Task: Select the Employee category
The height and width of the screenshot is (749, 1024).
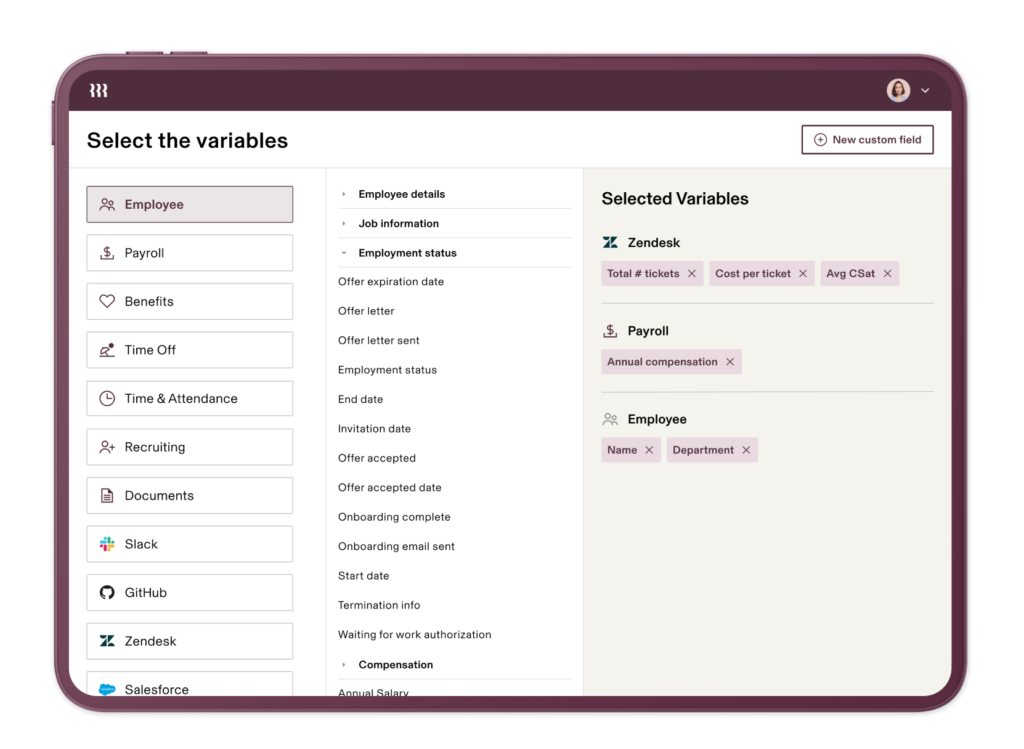Action: click(190, 205)
